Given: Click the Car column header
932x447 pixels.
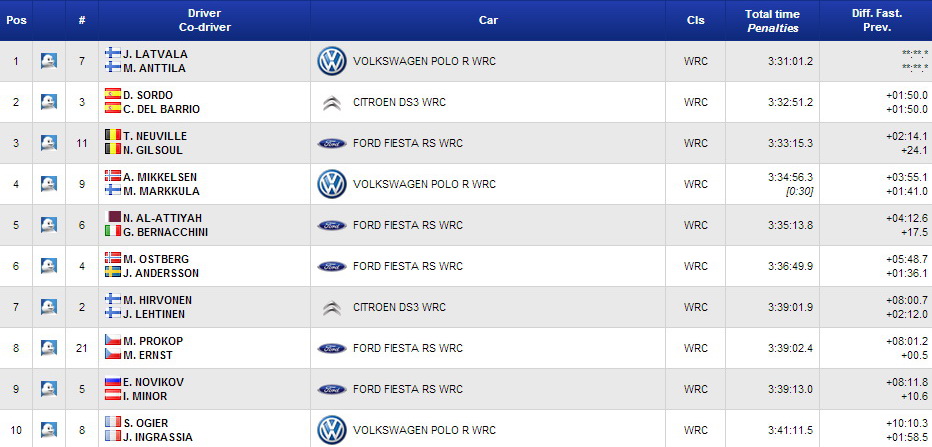Looking at the screenshot, I should click(488, 20).
